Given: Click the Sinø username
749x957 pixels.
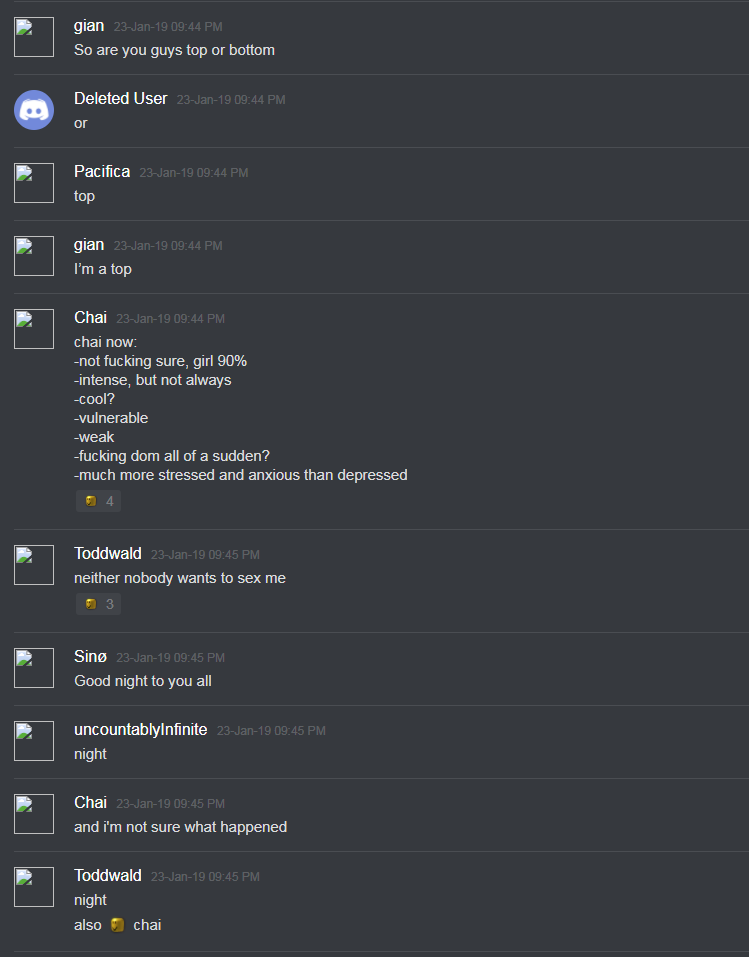Looking at the screenshot, I should tap(90, 657).
